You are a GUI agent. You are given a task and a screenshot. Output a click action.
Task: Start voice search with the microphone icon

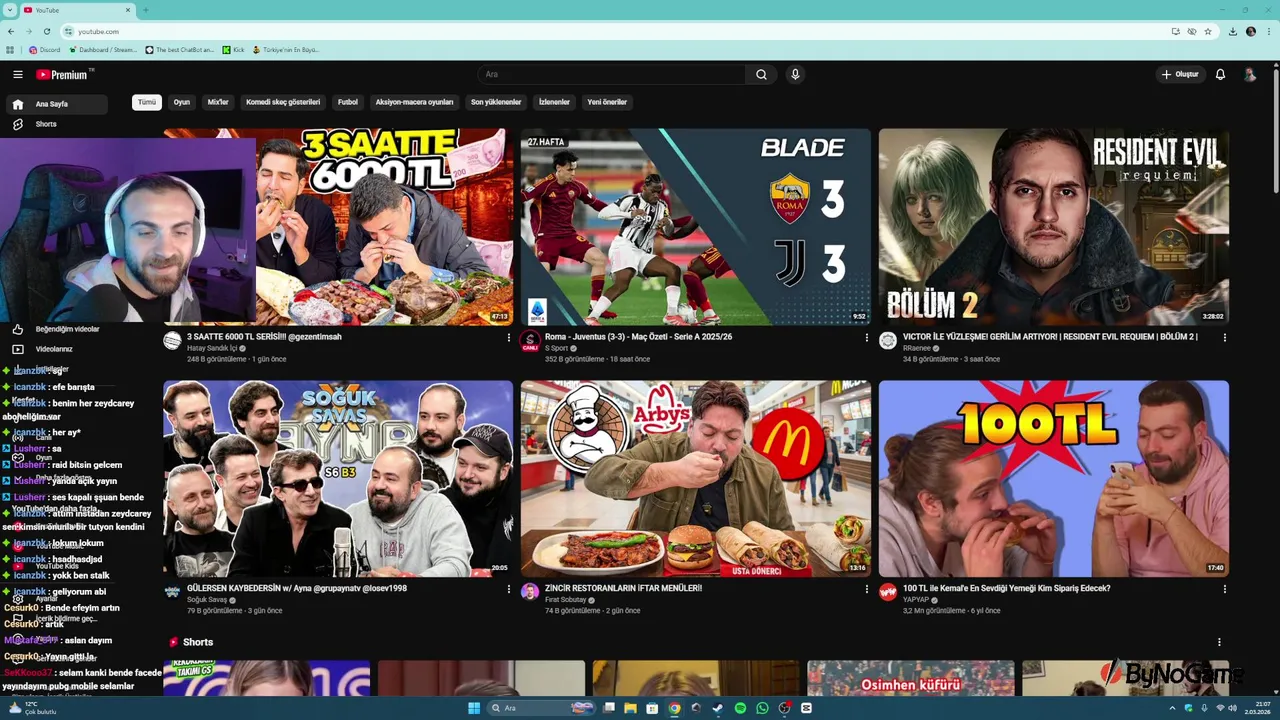pos(795,74)
